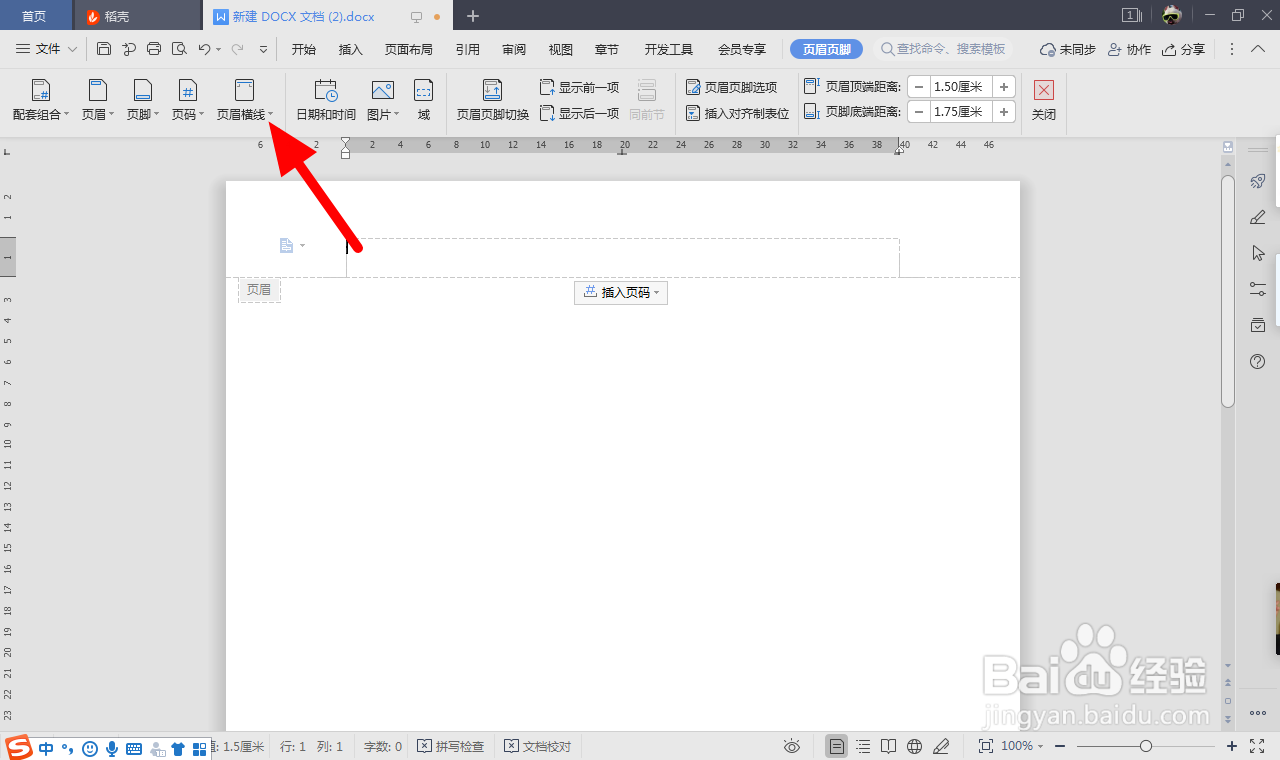
Task: Select page layout view icon
Action: (x=837, y=746)
